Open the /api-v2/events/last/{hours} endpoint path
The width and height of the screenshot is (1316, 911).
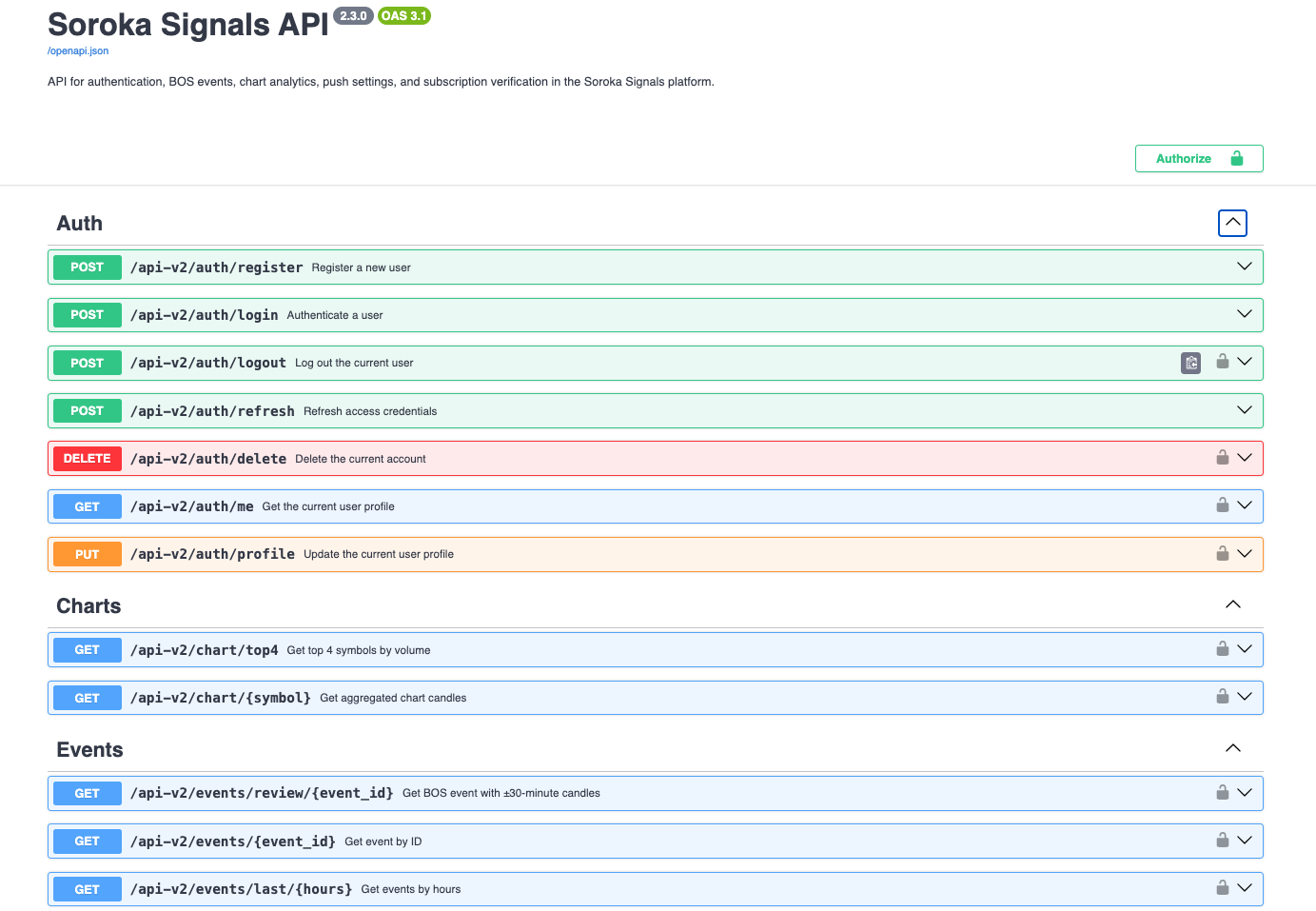pos(242,889)
